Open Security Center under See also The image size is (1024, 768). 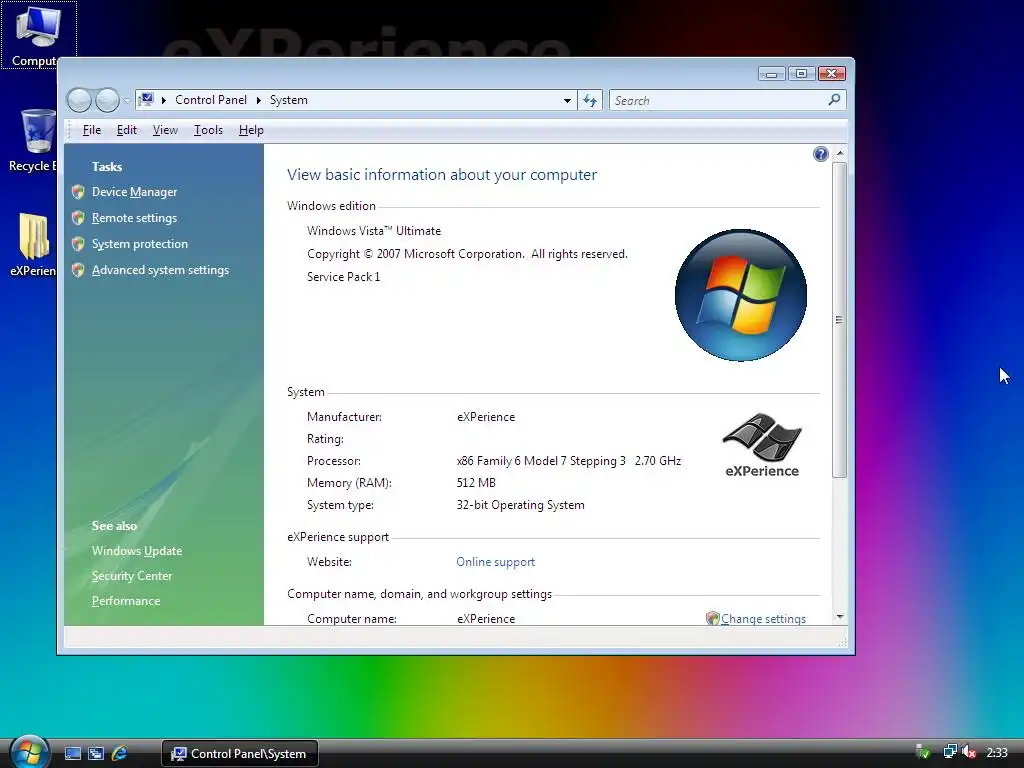coord(132,576)
